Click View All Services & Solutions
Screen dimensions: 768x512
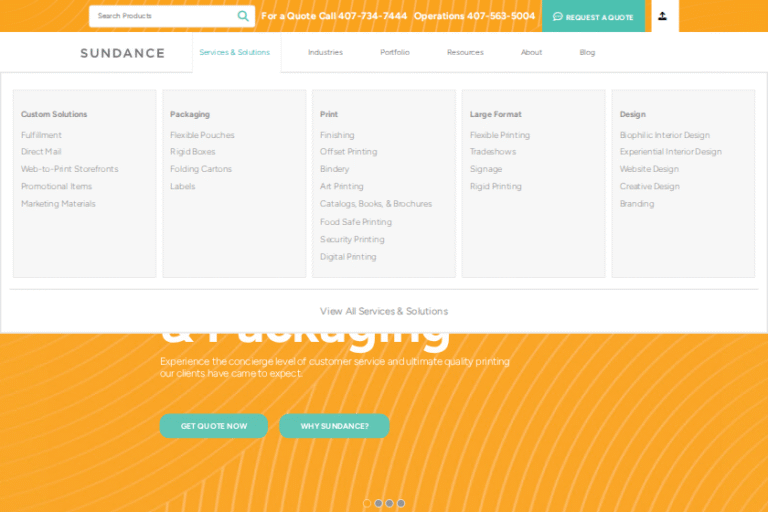coord(384,311)
